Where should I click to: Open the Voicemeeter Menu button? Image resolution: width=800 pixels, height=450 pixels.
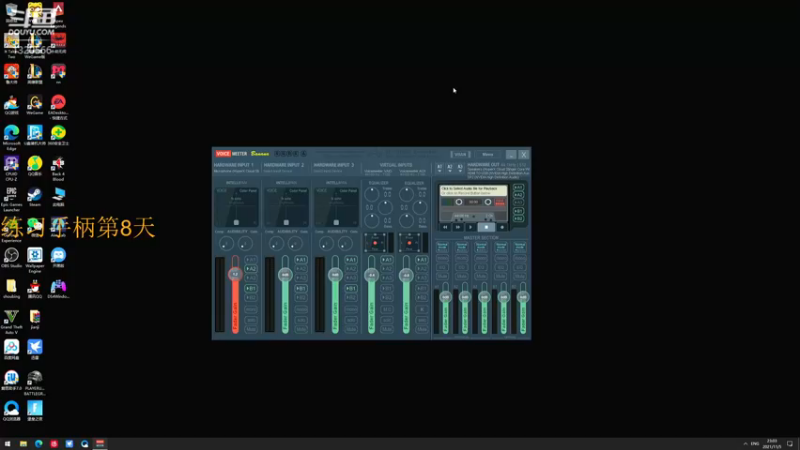487,154
